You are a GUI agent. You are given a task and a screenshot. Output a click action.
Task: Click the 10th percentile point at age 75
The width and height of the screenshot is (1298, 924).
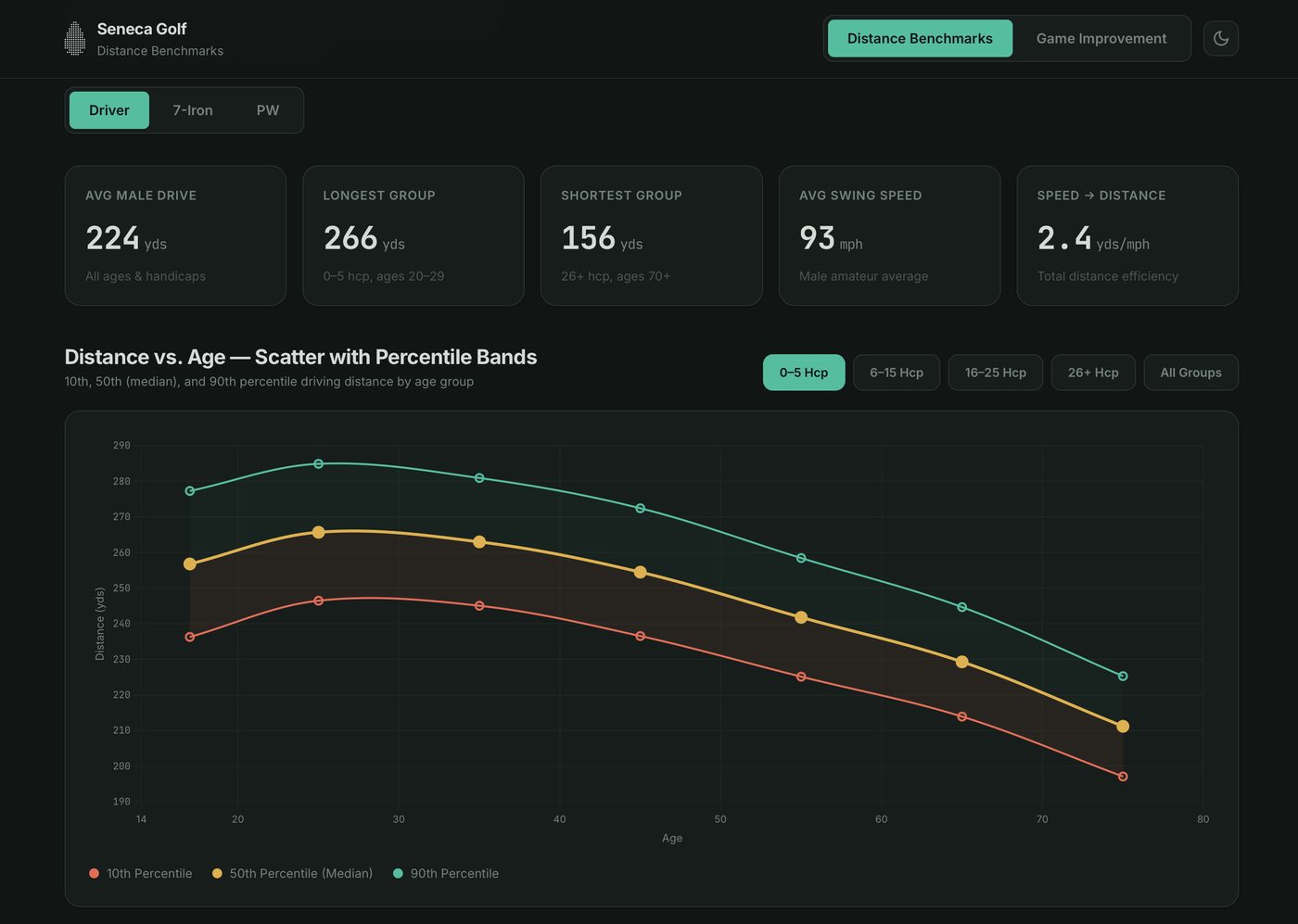pyautogui.click(x=1123, y=777)
